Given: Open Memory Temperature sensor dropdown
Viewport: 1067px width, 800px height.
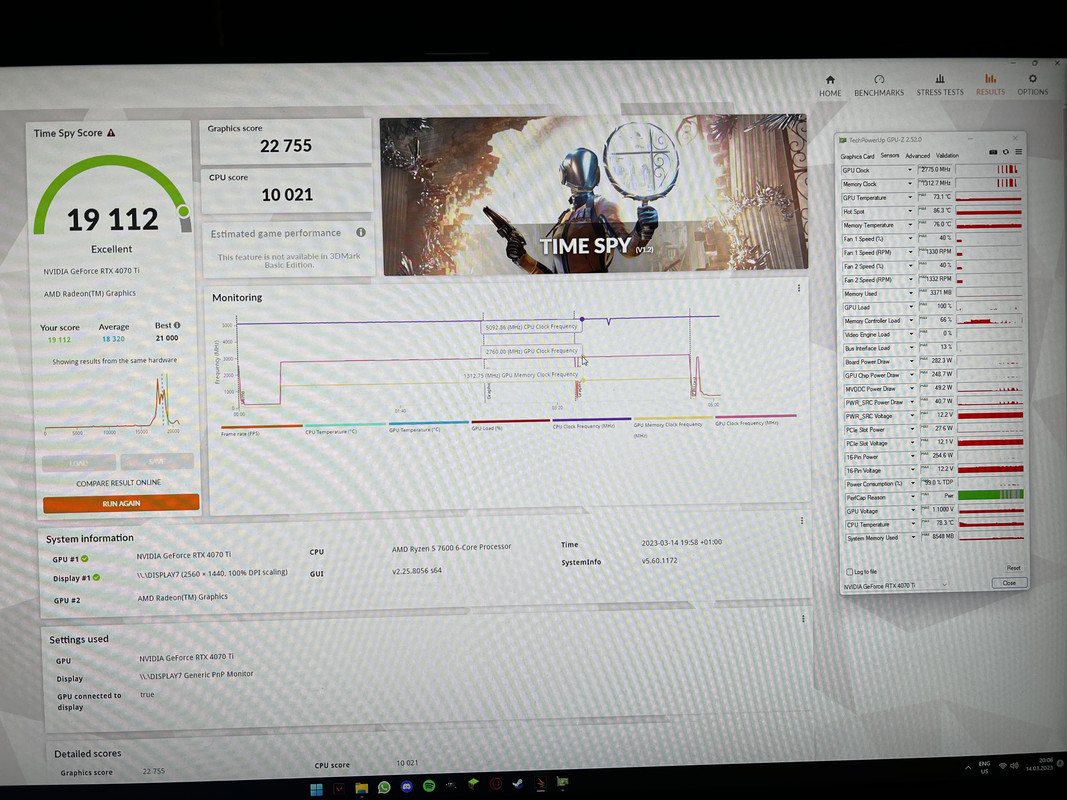Looking at the screenshot, I should tap(910, 225).
